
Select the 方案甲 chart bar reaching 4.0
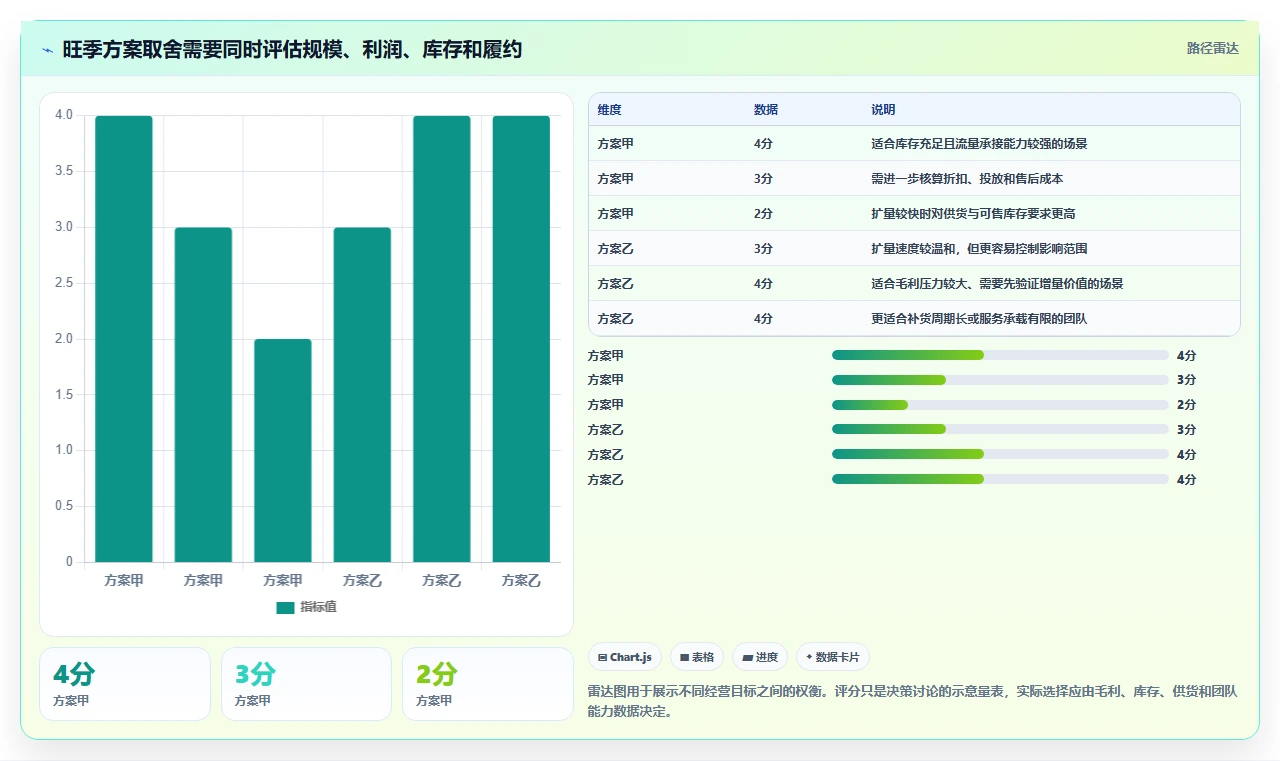(124, 339)
